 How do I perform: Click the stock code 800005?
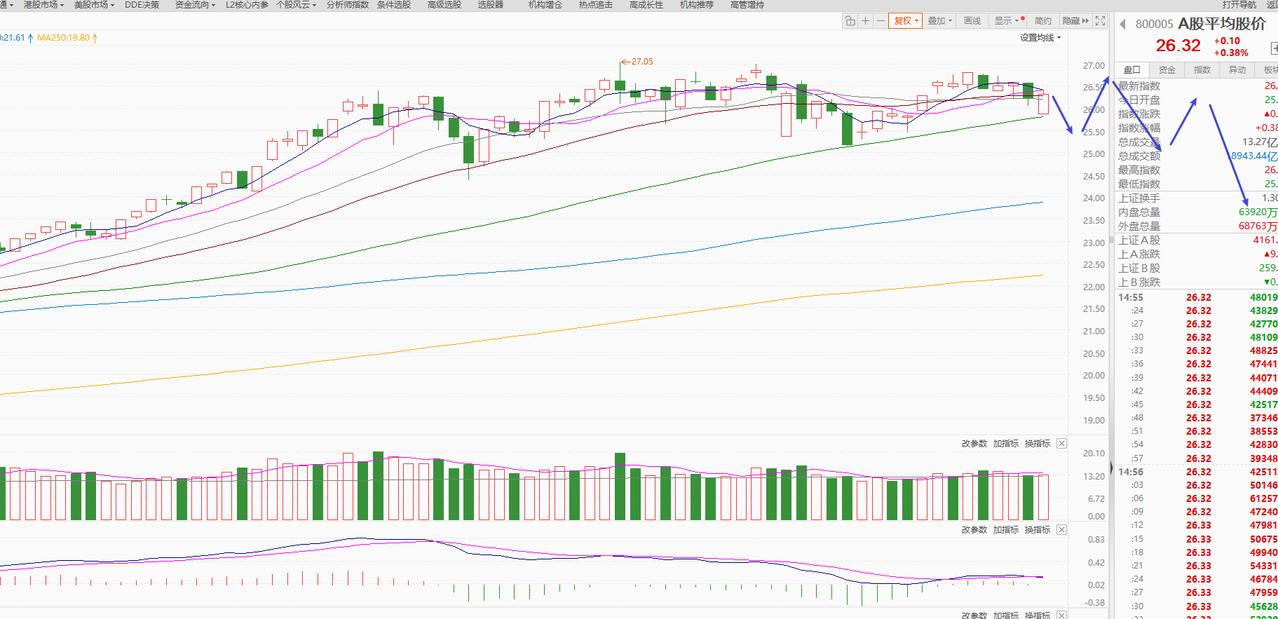(x=1154, y=24)
